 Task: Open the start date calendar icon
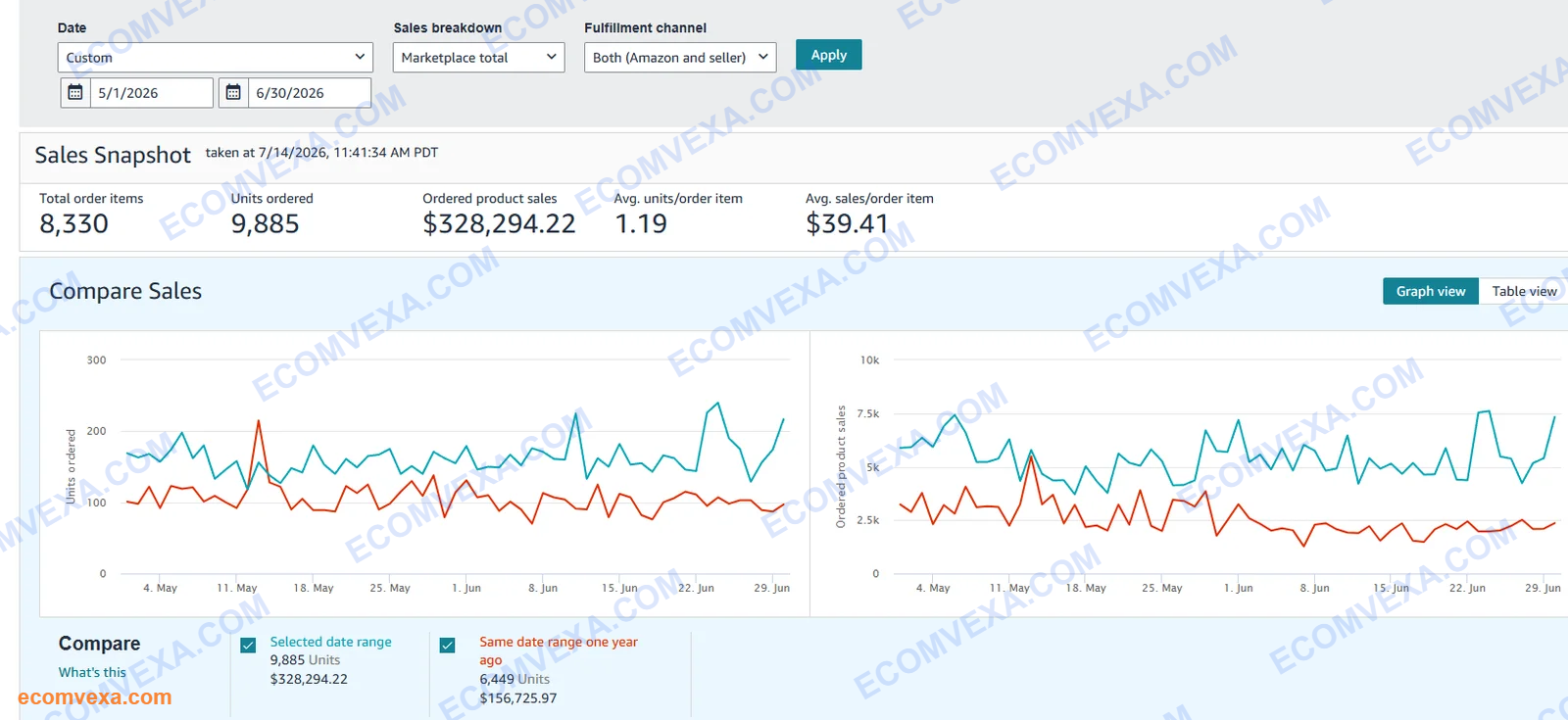75,93
